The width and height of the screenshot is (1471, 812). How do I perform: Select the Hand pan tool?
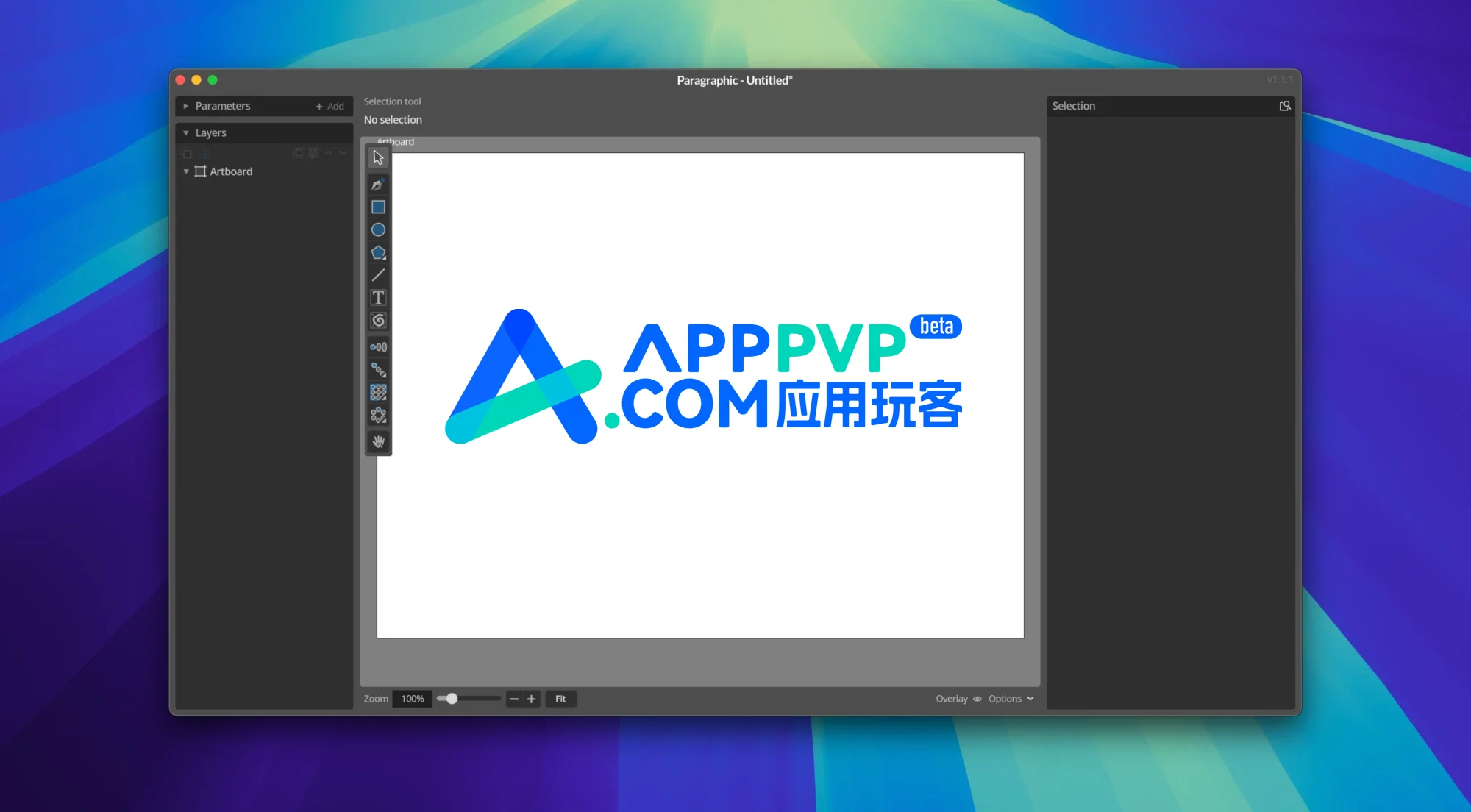[378, 442]
